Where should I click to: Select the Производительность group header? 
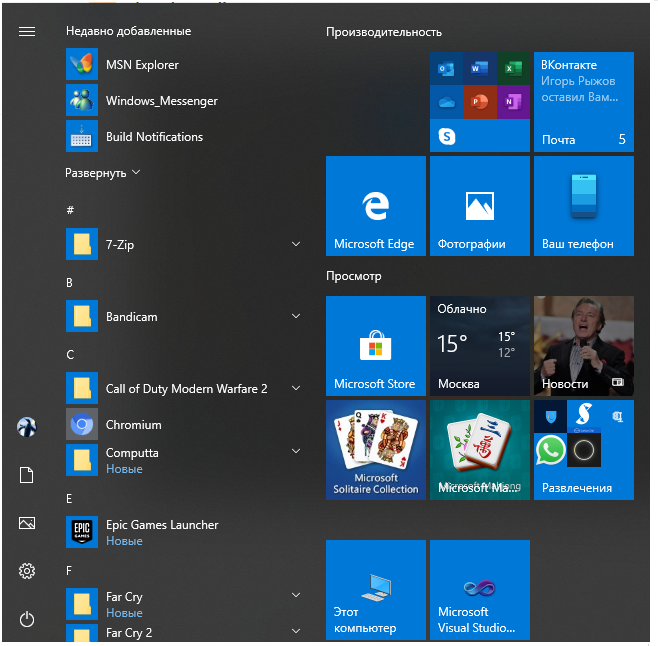click(384, 32)
